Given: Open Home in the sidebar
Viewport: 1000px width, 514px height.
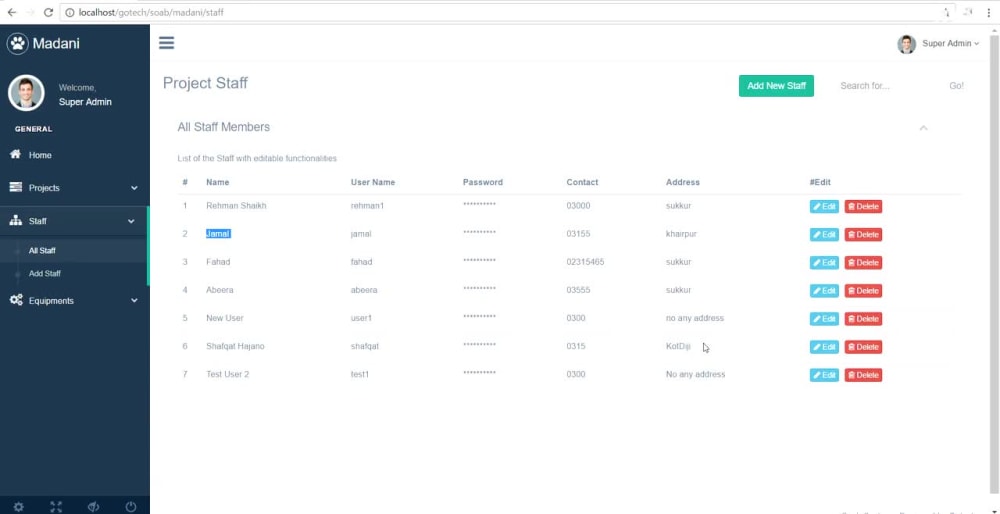Looking at the screenshot, I should [x=74, y=155].
